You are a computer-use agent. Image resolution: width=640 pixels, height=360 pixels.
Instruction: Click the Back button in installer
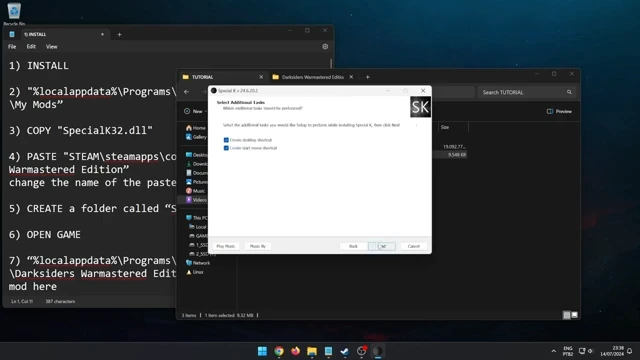pos(353,246)
